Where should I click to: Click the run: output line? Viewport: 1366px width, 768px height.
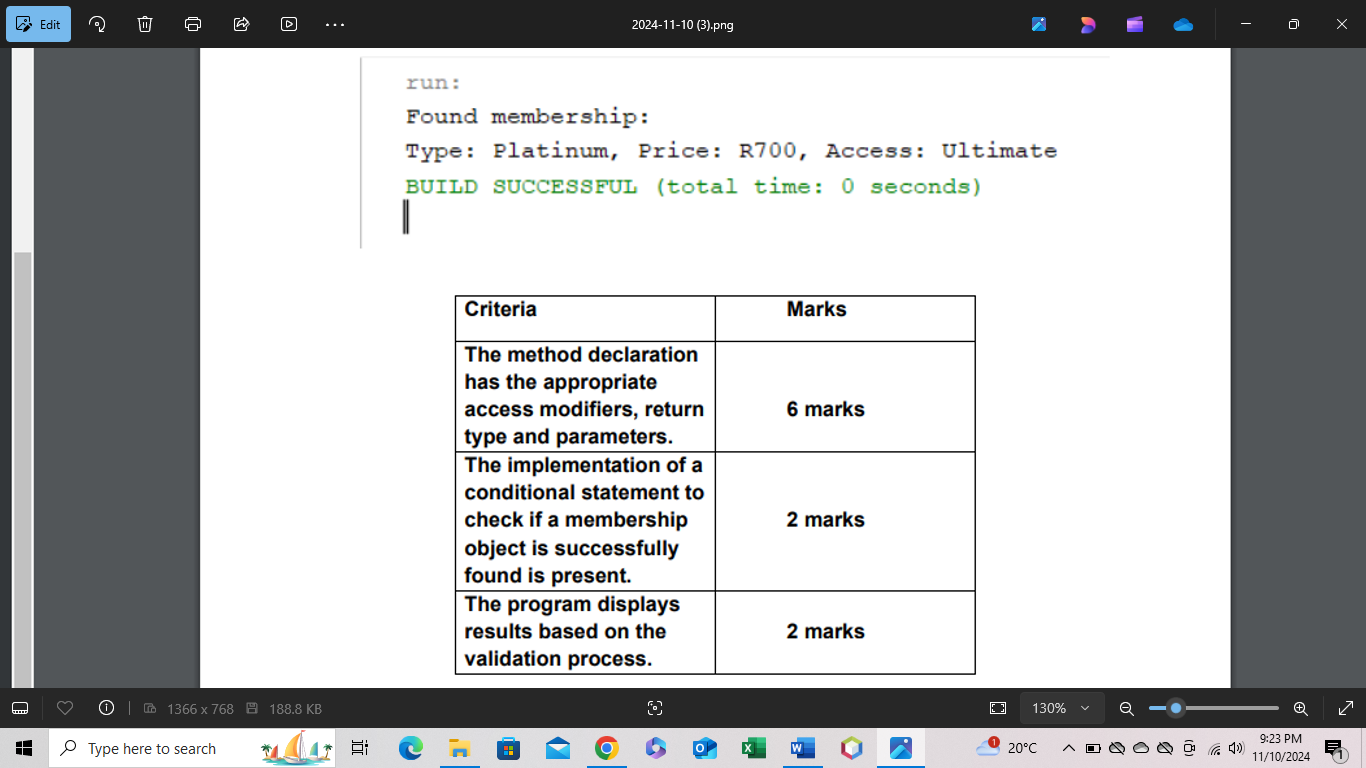(433, 83)
